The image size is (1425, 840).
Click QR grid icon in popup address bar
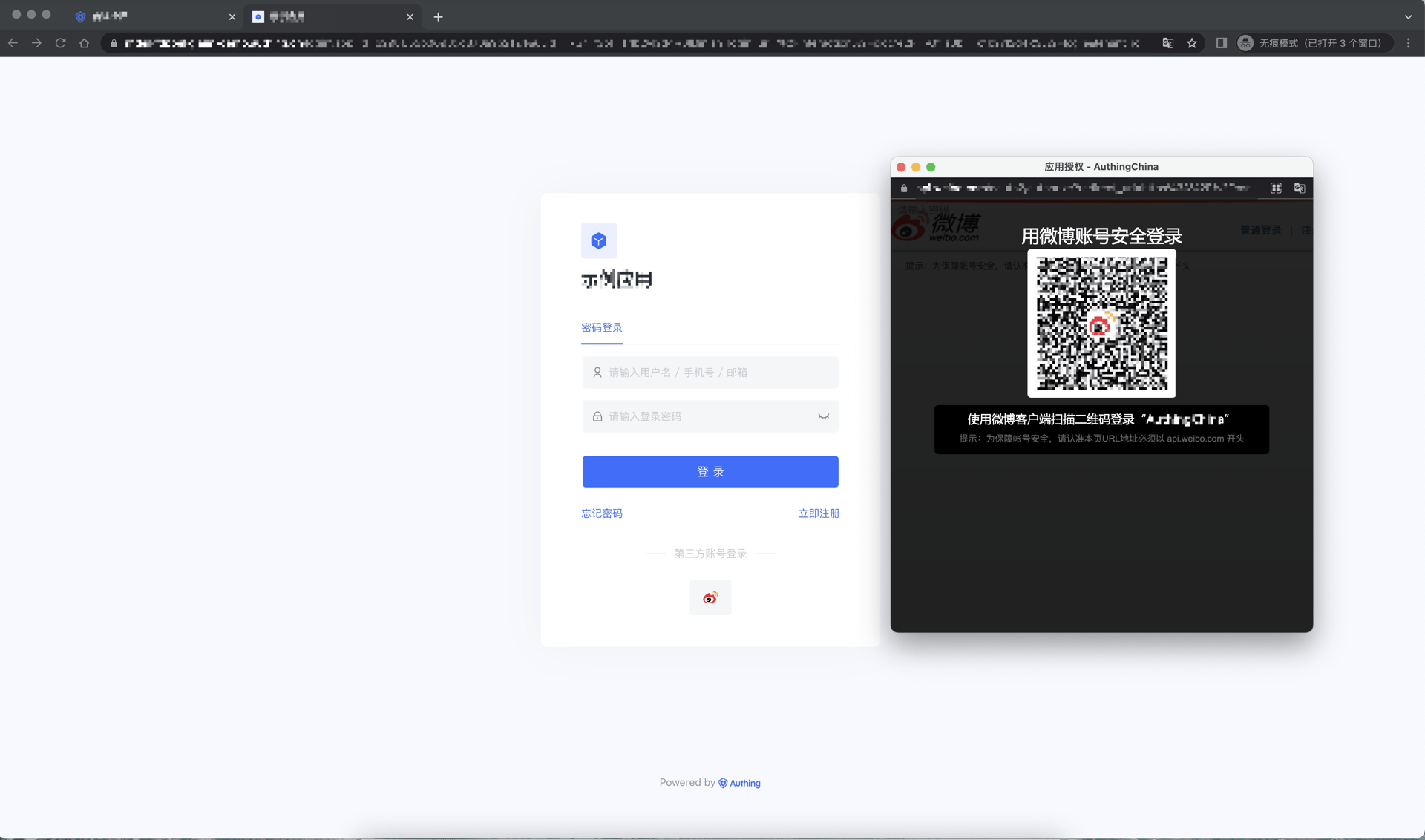[x=1275, y=188]
